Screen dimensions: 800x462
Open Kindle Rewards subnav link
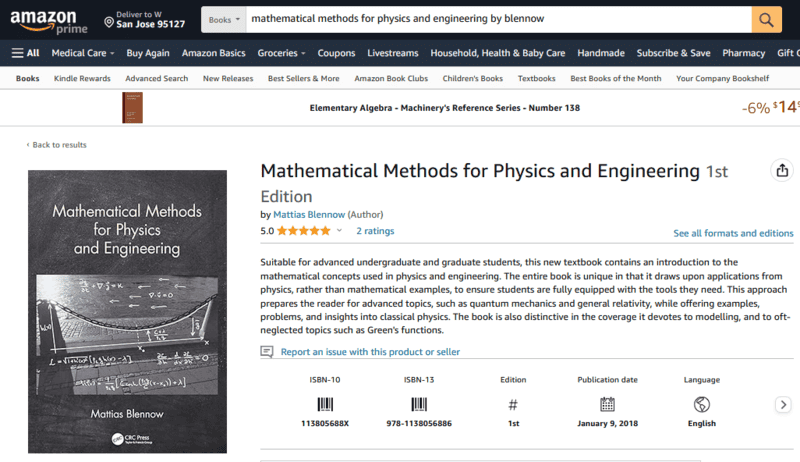pyautogui.click(x=82, y=79)
